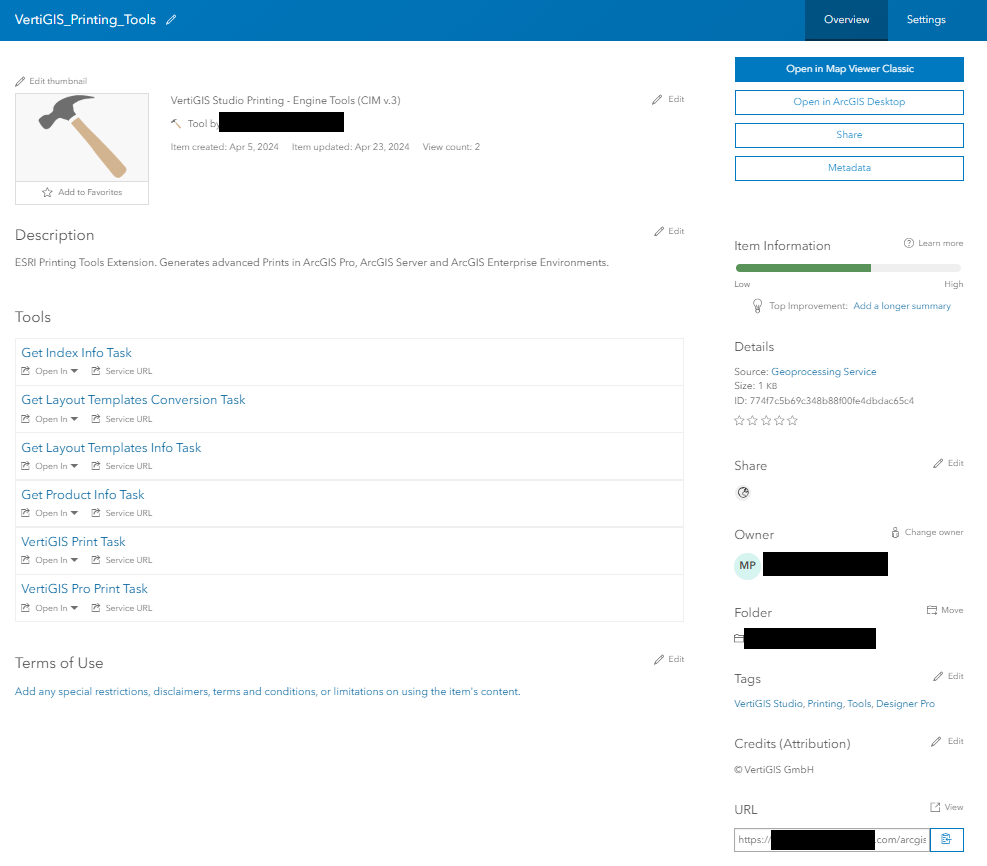Click the Designer Pro tag

(x=905, y=704)
